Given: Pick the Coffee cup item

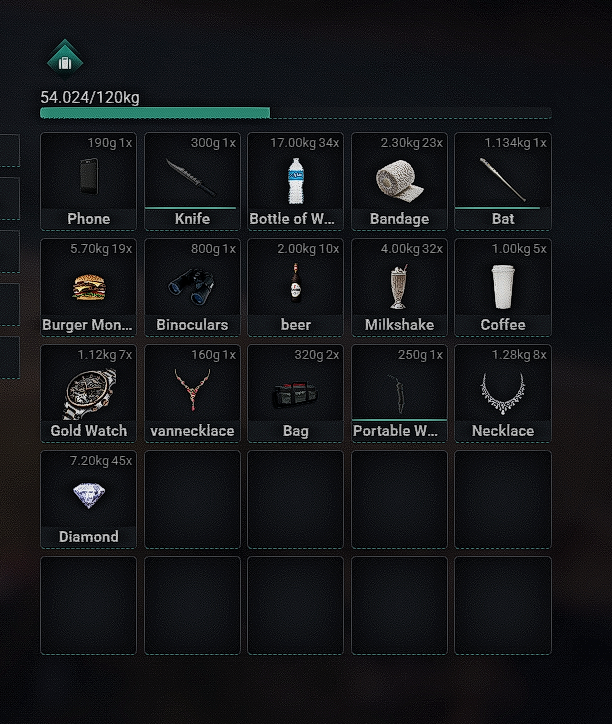Looking at the screenshot, I should (503, 287).
